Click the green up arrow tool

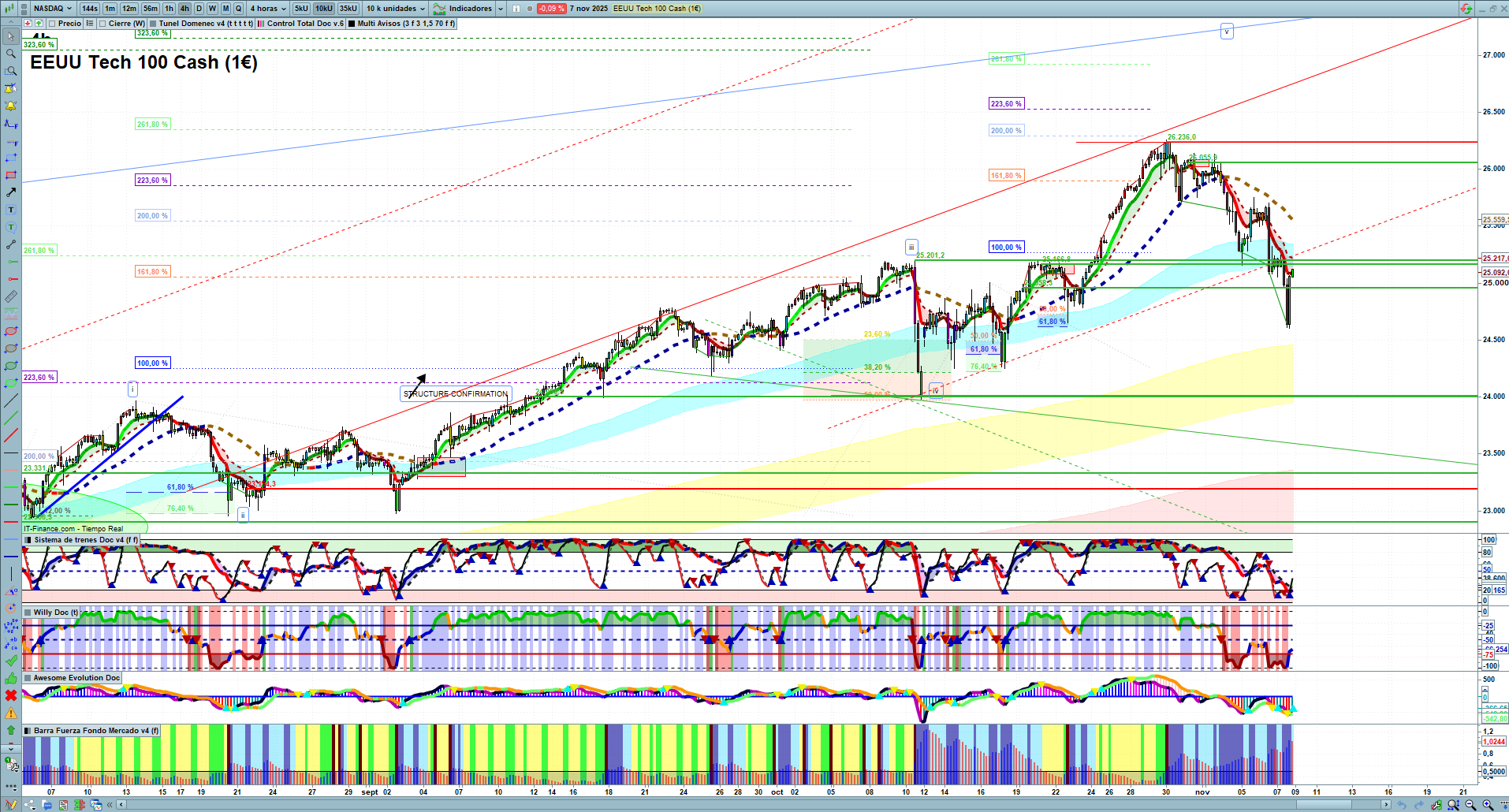click(11, 730)
